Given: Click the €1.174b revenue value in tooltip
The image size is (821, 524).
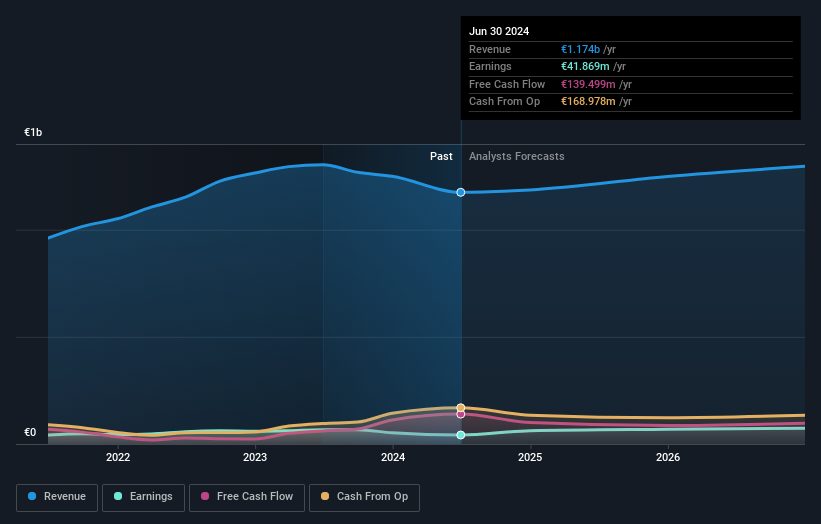Looking at the screenshot, I should [580, 49].
